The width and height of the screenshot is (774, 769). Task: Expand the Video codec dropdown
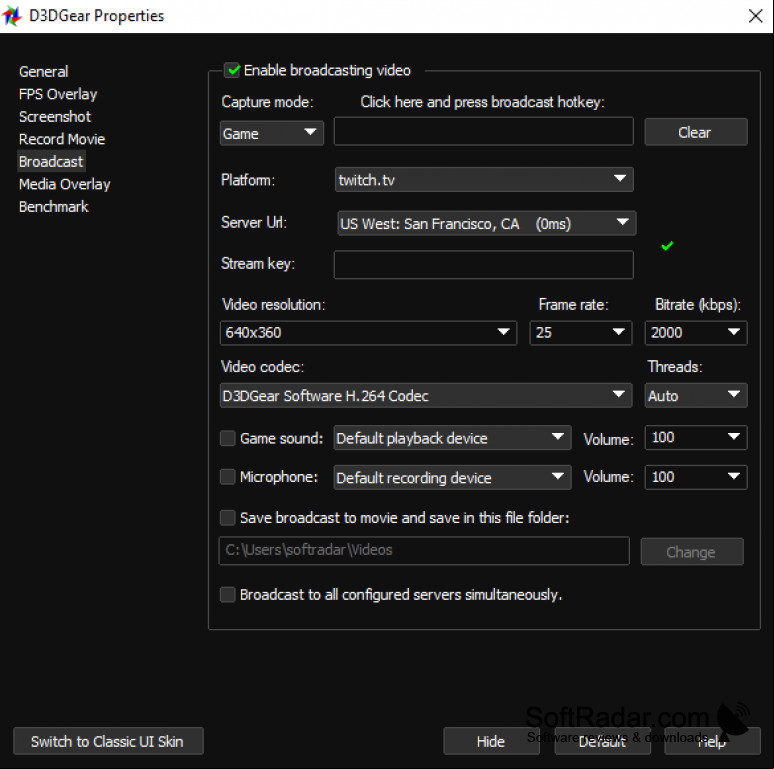coord(426,395)
